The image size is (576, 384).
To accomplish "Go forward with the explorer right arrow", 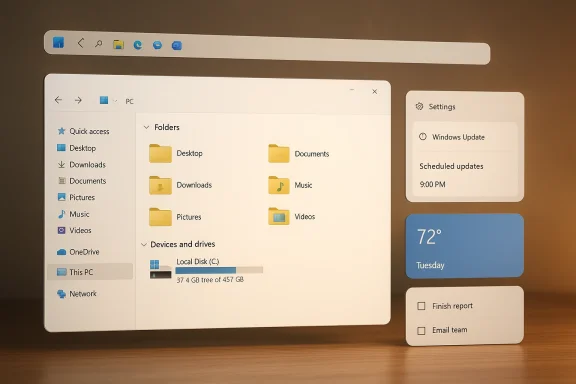I will coord(78,100).
